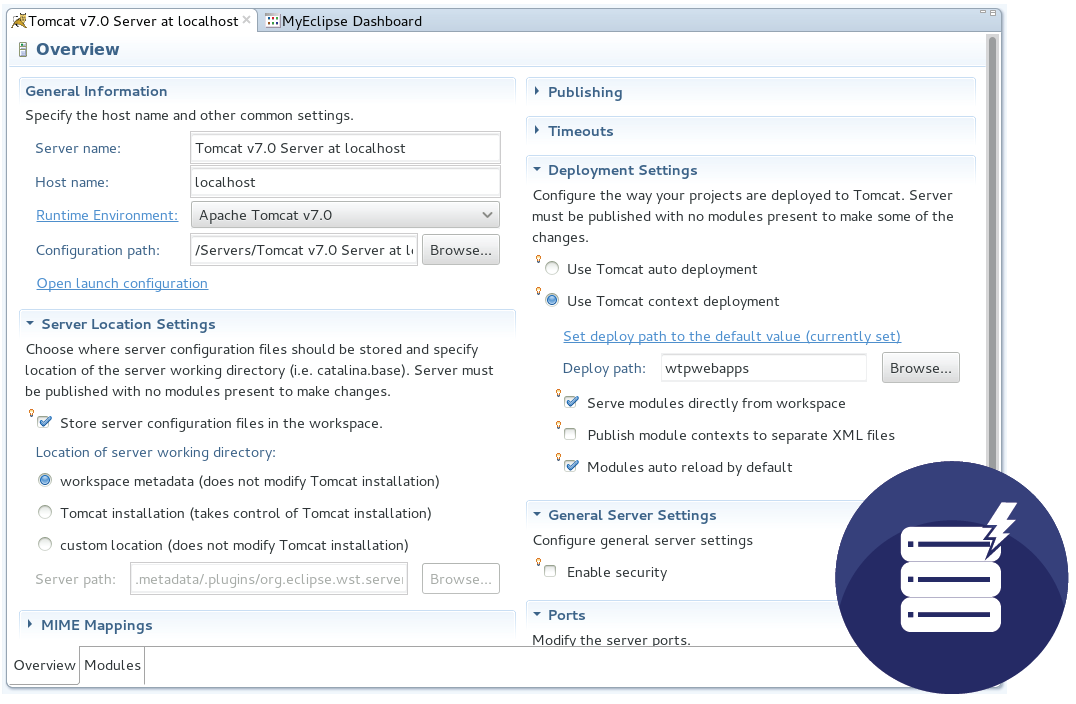Screen dimensions: 1076x704
Task: Toggle Store server configuration files in workspace
Action: pos(45,423)
